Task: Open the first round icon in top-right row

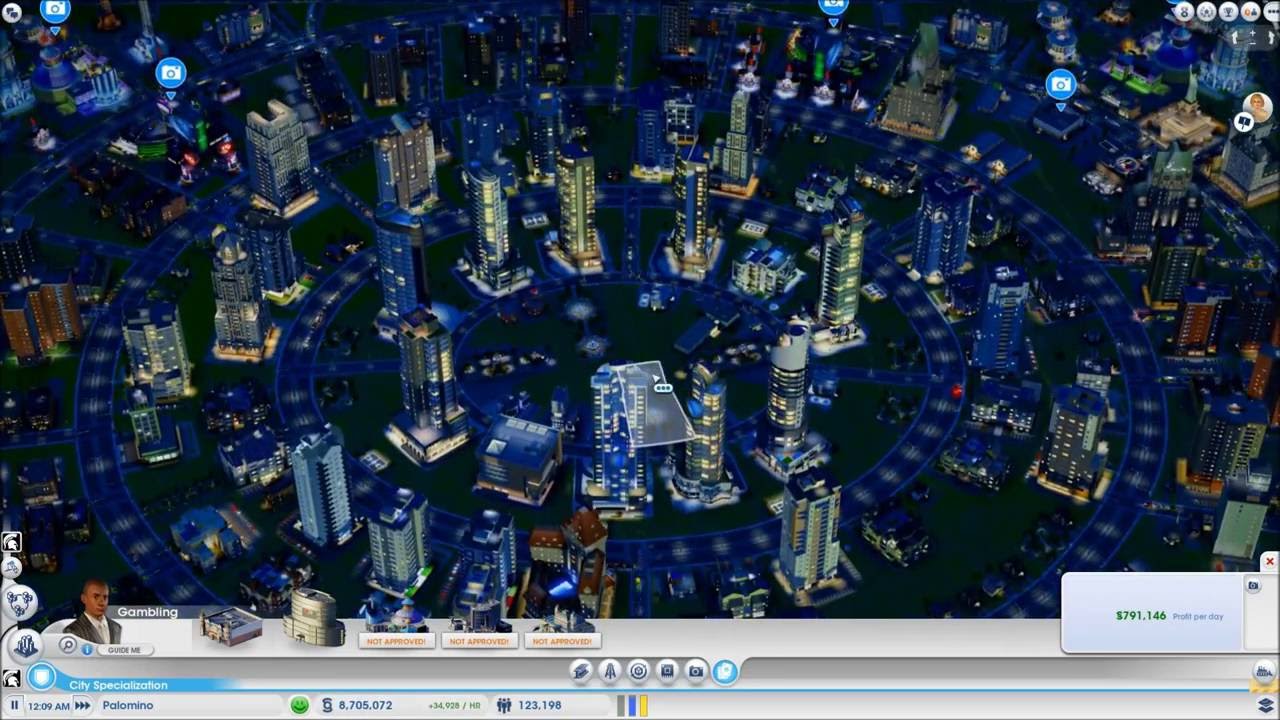Action: [x=1184, y=12]
